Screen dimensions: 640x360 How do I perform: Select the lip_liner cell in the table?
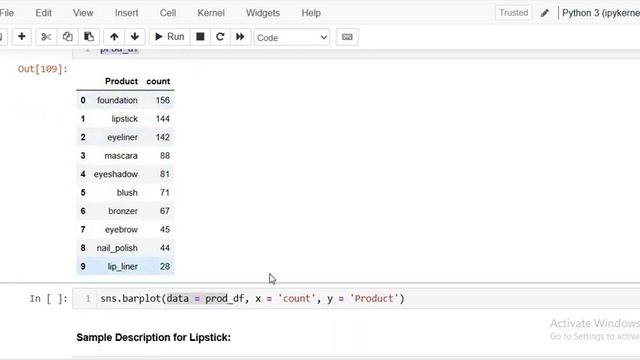point(122,267)
